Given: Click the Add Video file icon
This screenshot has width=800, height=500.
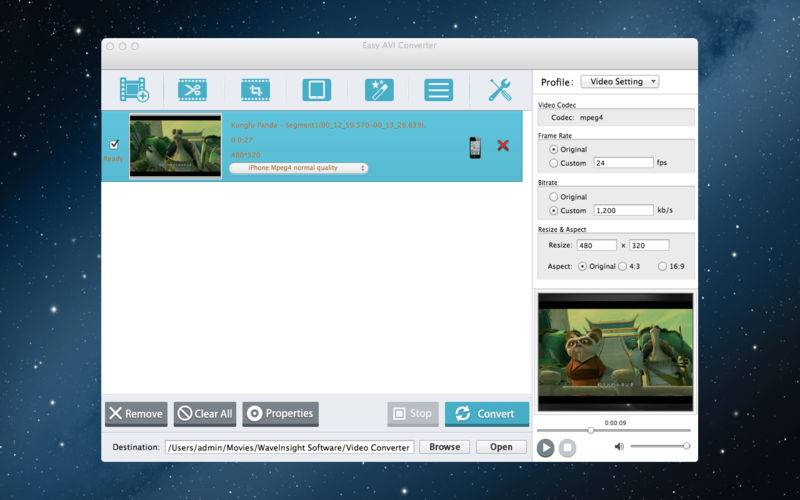Looking at the screenshot, I should pos(134,90).
